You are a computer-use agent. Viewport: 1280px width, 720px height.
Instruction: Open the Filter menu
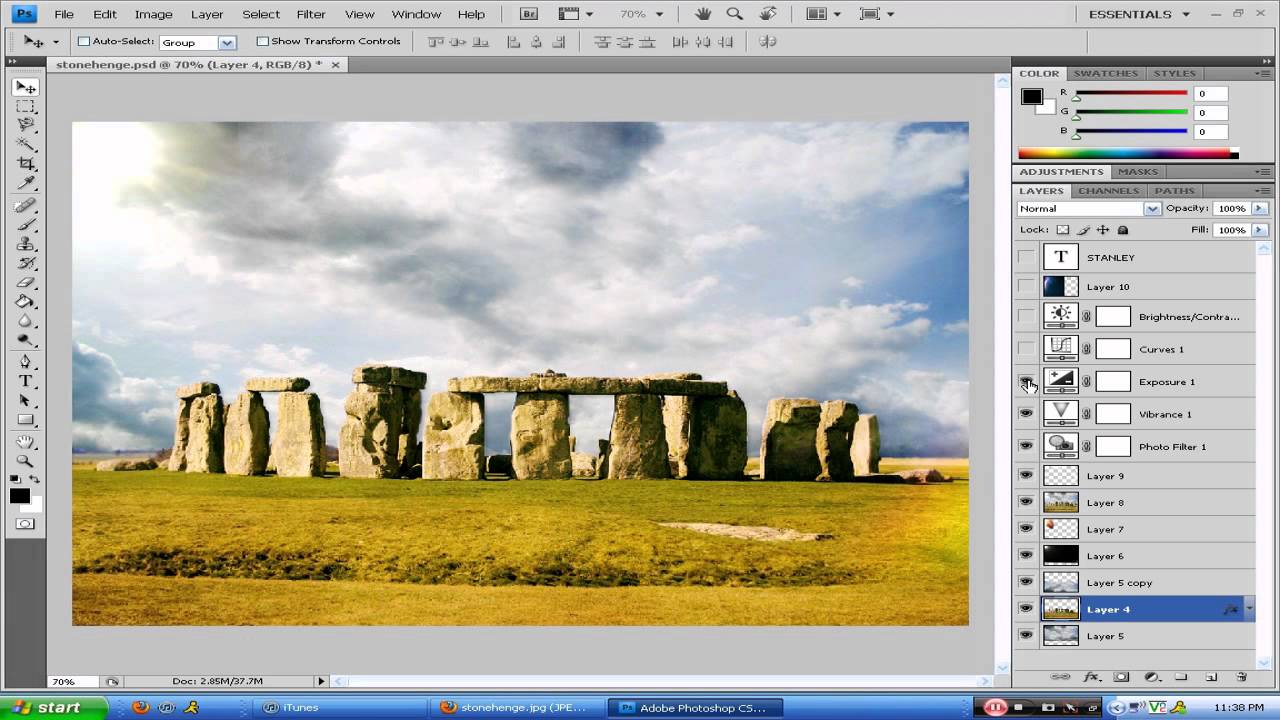(x=310, y=13)
